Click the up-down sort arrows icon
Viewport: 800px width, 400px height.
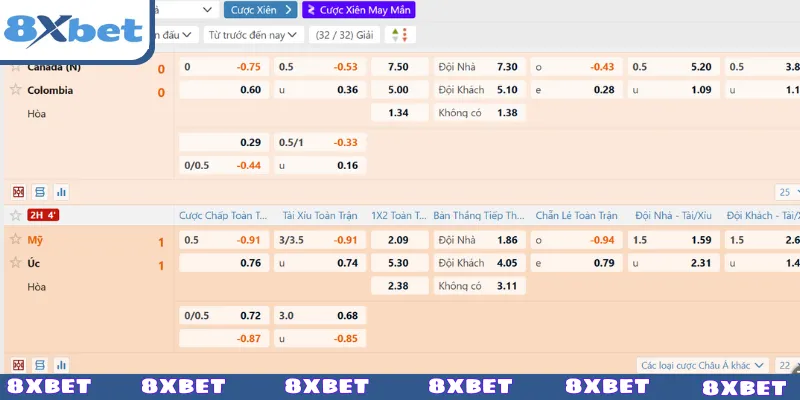coord(400,35)
